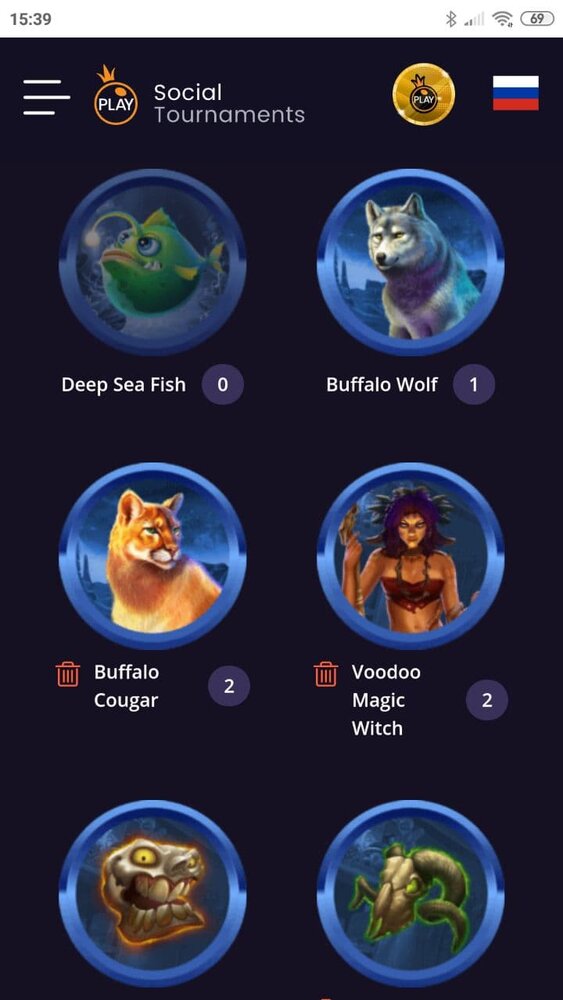The image size is (563, 1000).
Task: Select the Deep Sea Fish avatar
Action: click(152, 262)
